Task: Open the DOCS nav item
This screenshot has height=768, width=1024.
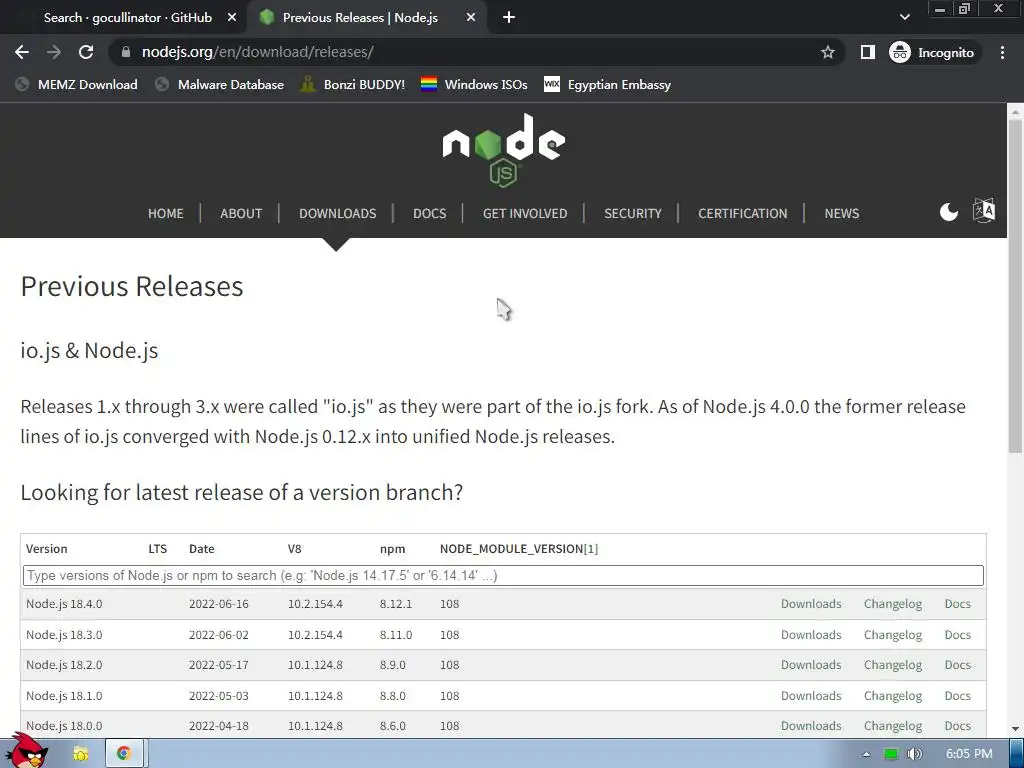Action: (x=429, y=214)
